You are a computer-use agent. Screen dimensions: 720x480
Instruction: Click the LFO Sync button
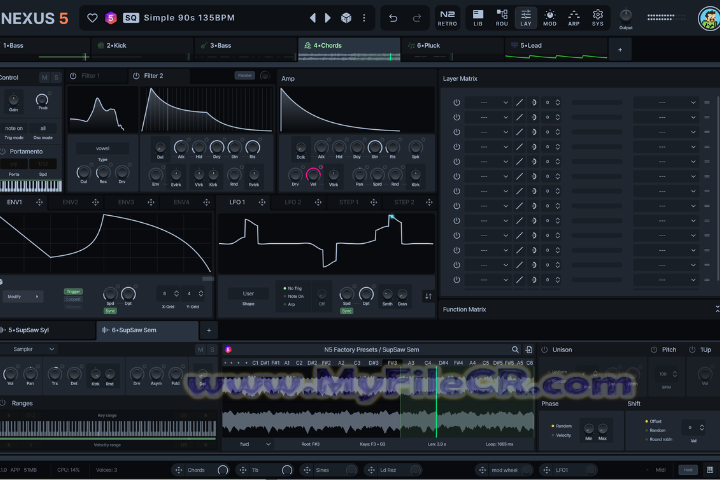(x=347, y=311)
